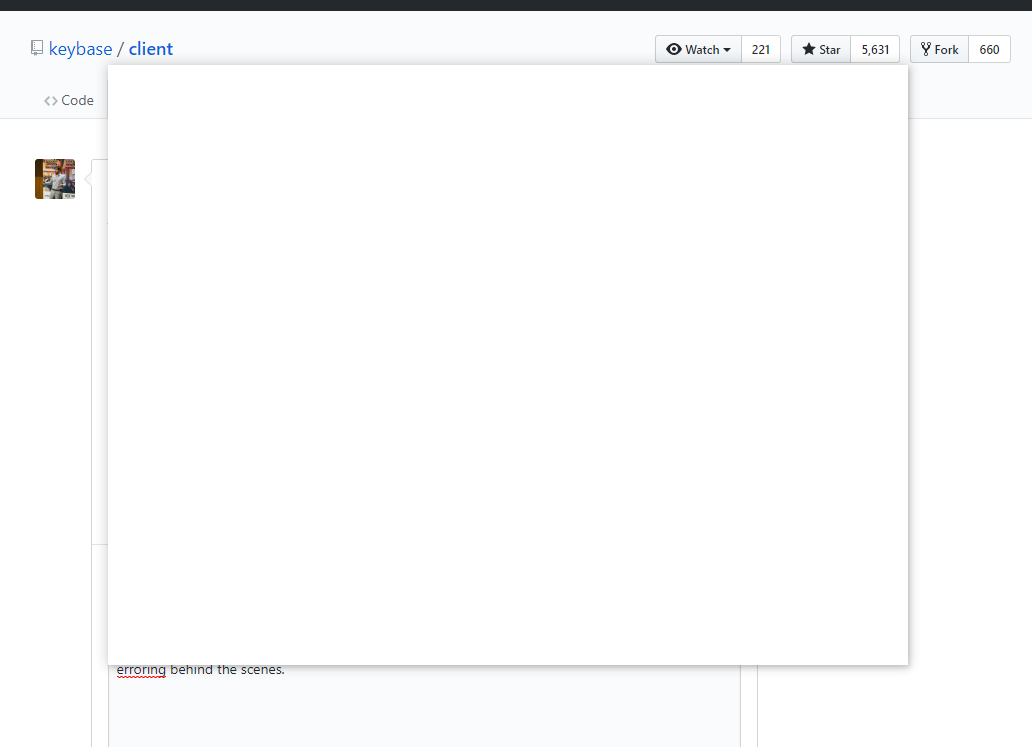This screenshot has height=747, width=1032.
Task: Click the repository book icon
Action: pos(37,48)
